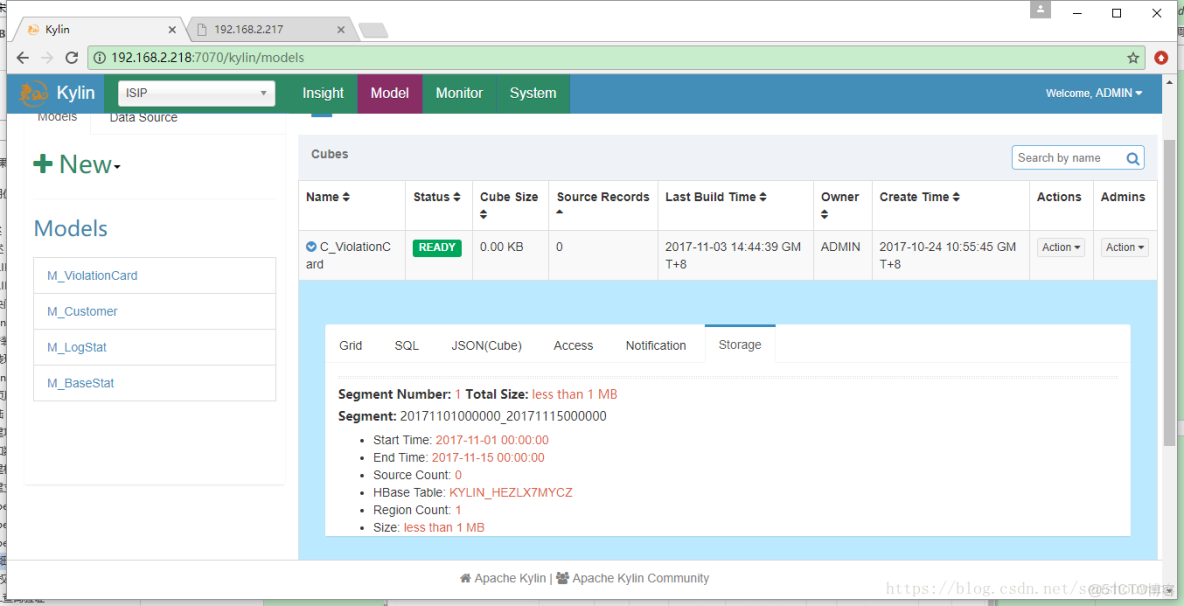
Task: Open the Access tab
Action: pos(573,346)
